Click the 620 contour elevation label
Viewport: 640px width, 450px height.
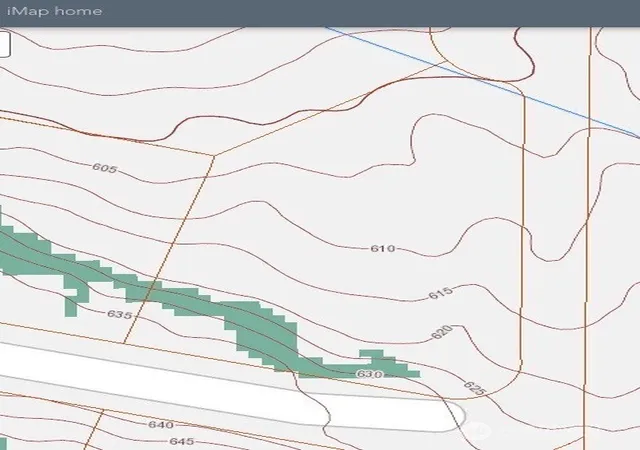[442, 332]
